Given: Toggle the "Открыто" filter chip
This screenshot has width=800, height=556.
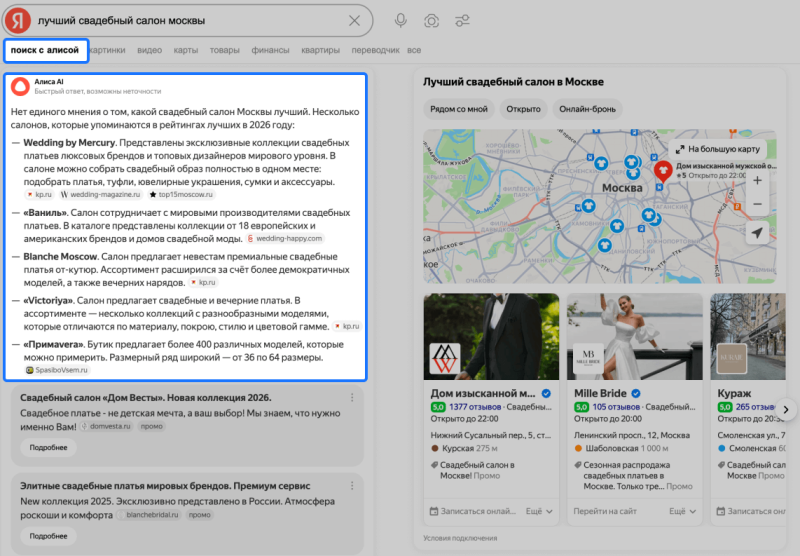Looking at the screenshot, I should (523, 109).
